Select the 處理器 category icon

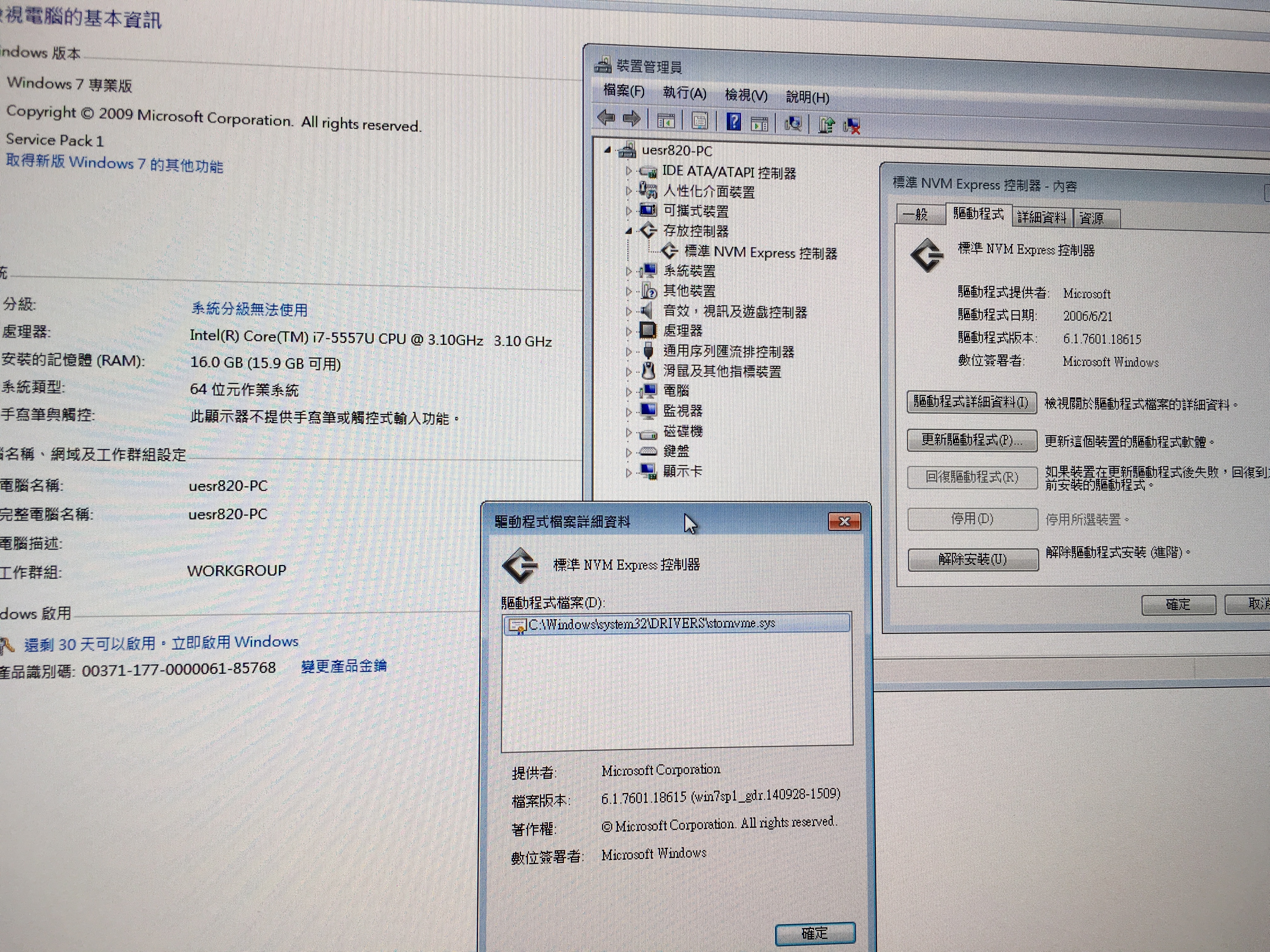648,330
